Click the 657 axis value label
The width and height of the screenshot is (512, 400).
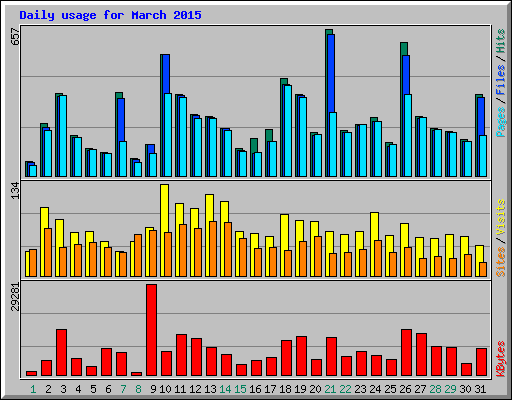tap(15, 37)
